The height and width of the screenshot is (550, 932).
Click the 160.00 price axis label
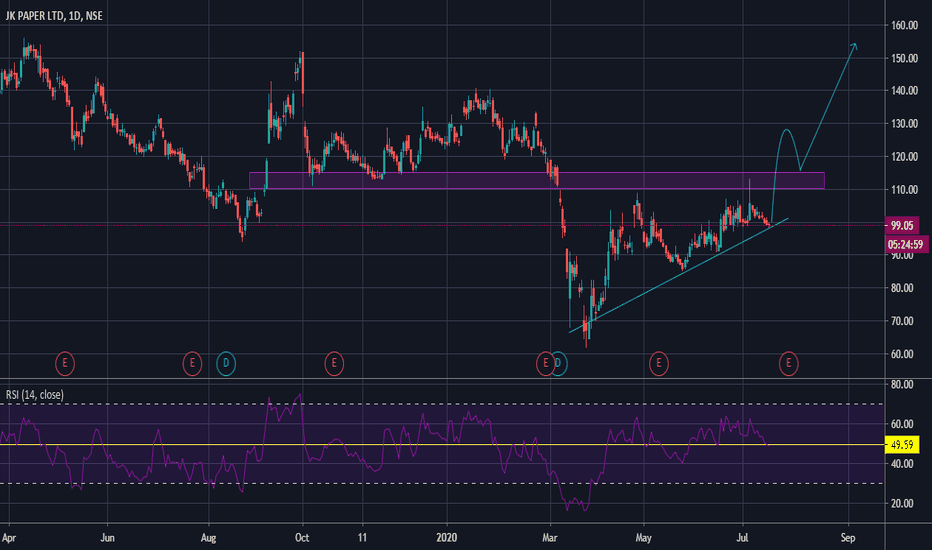pos(904,26)
